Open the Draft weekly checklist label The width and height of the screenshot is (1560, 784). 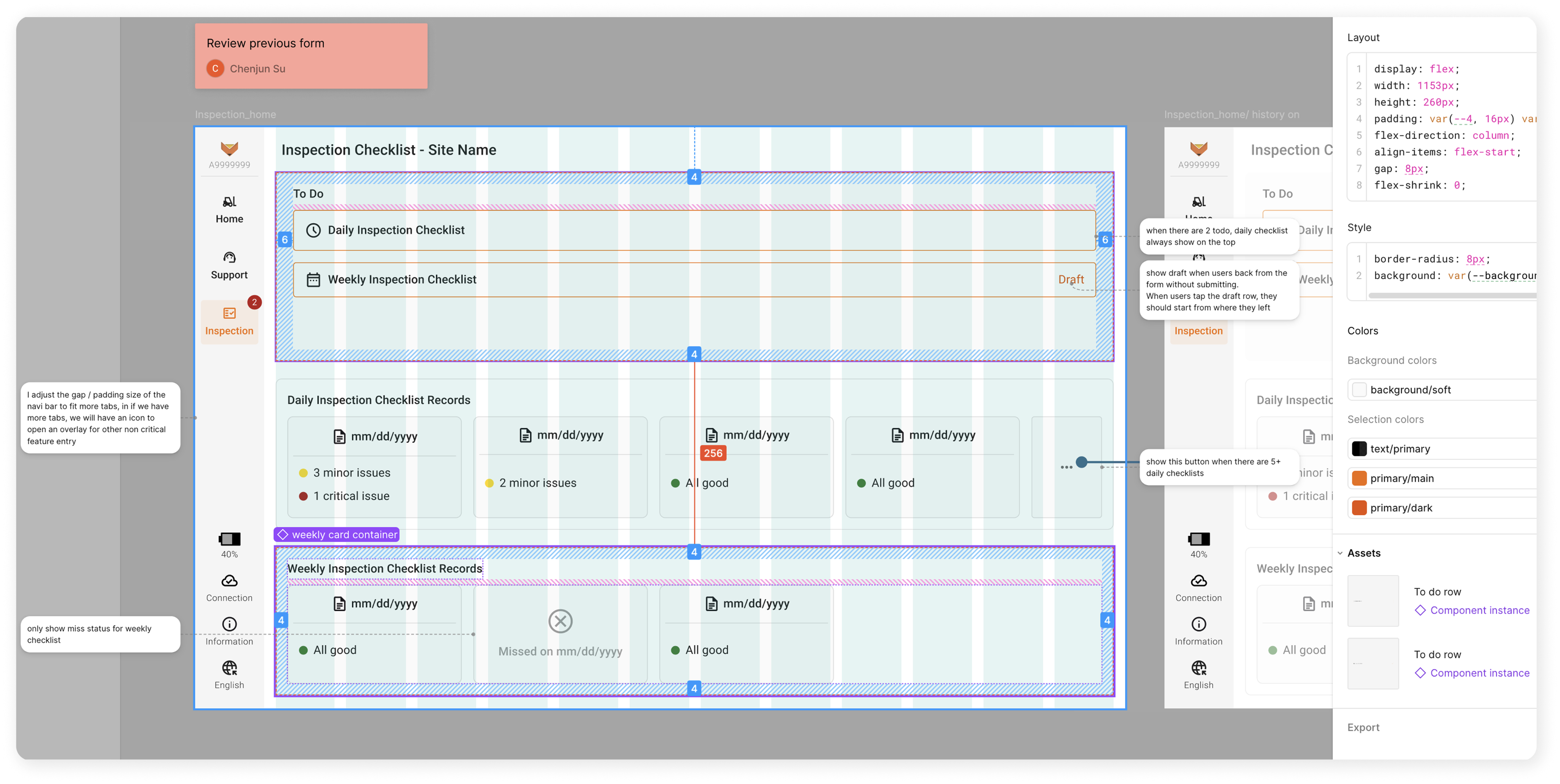[1071, 280]
